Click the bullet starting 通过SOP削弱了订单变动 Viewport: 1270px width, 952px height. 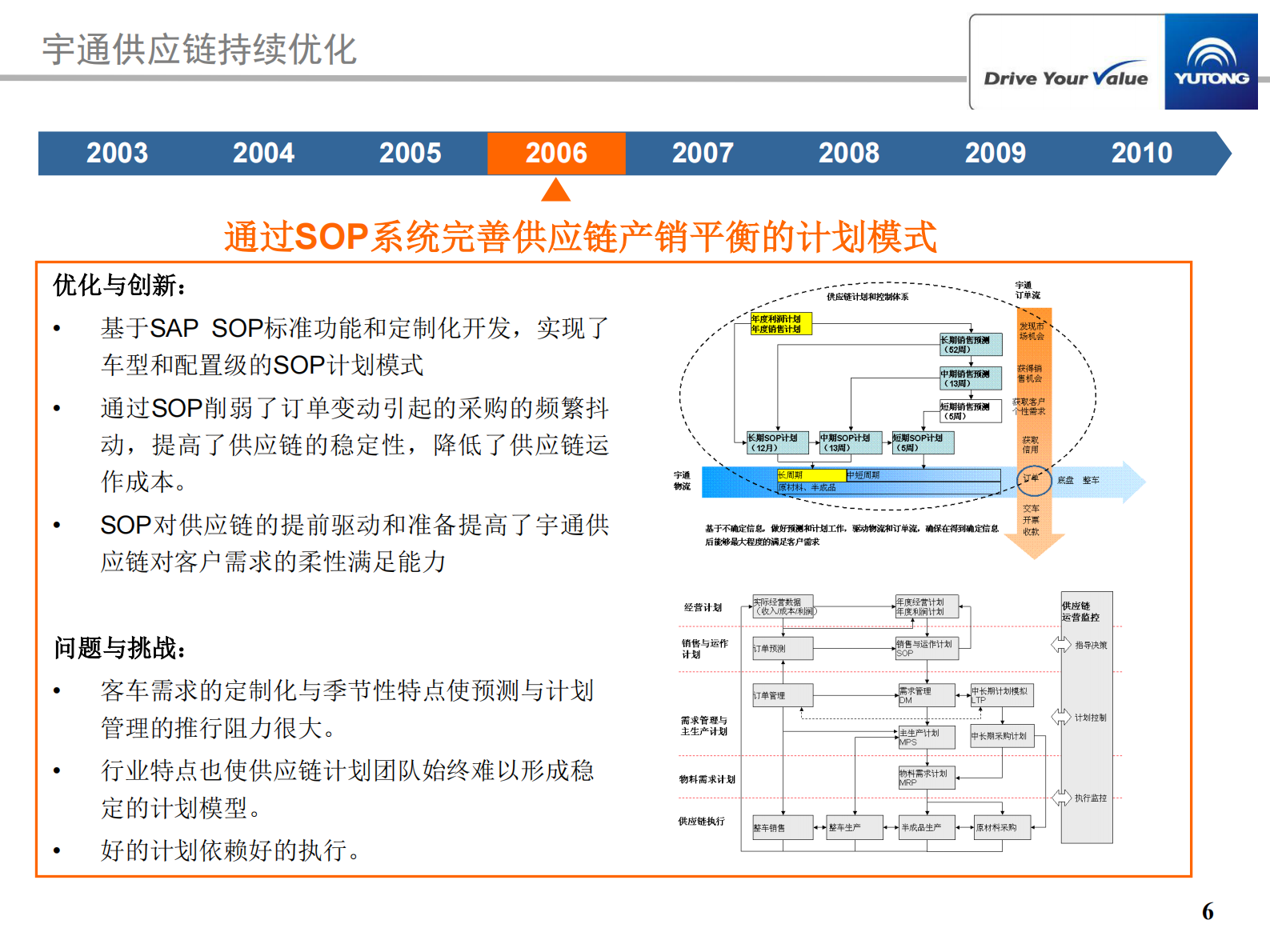coord(355,445)
